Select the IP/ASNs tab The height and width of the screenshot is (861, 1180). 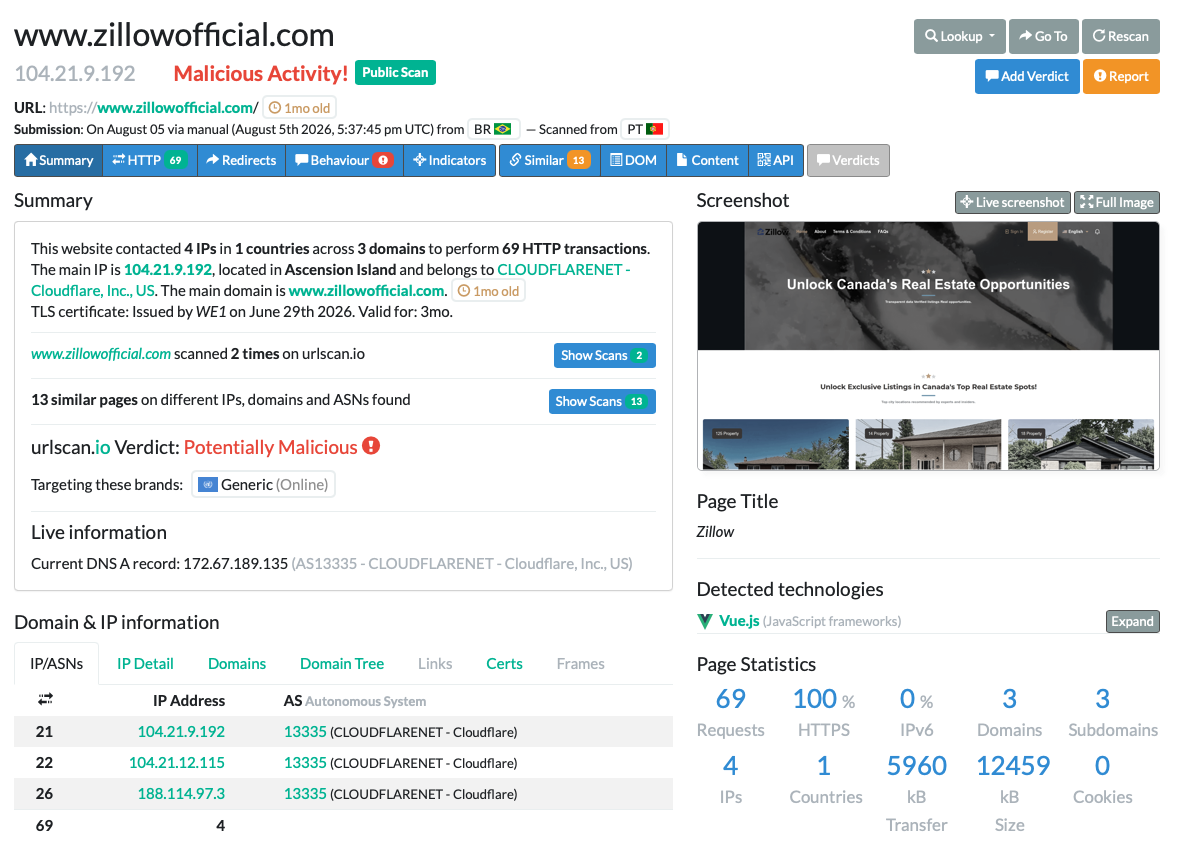pos(56,664)
